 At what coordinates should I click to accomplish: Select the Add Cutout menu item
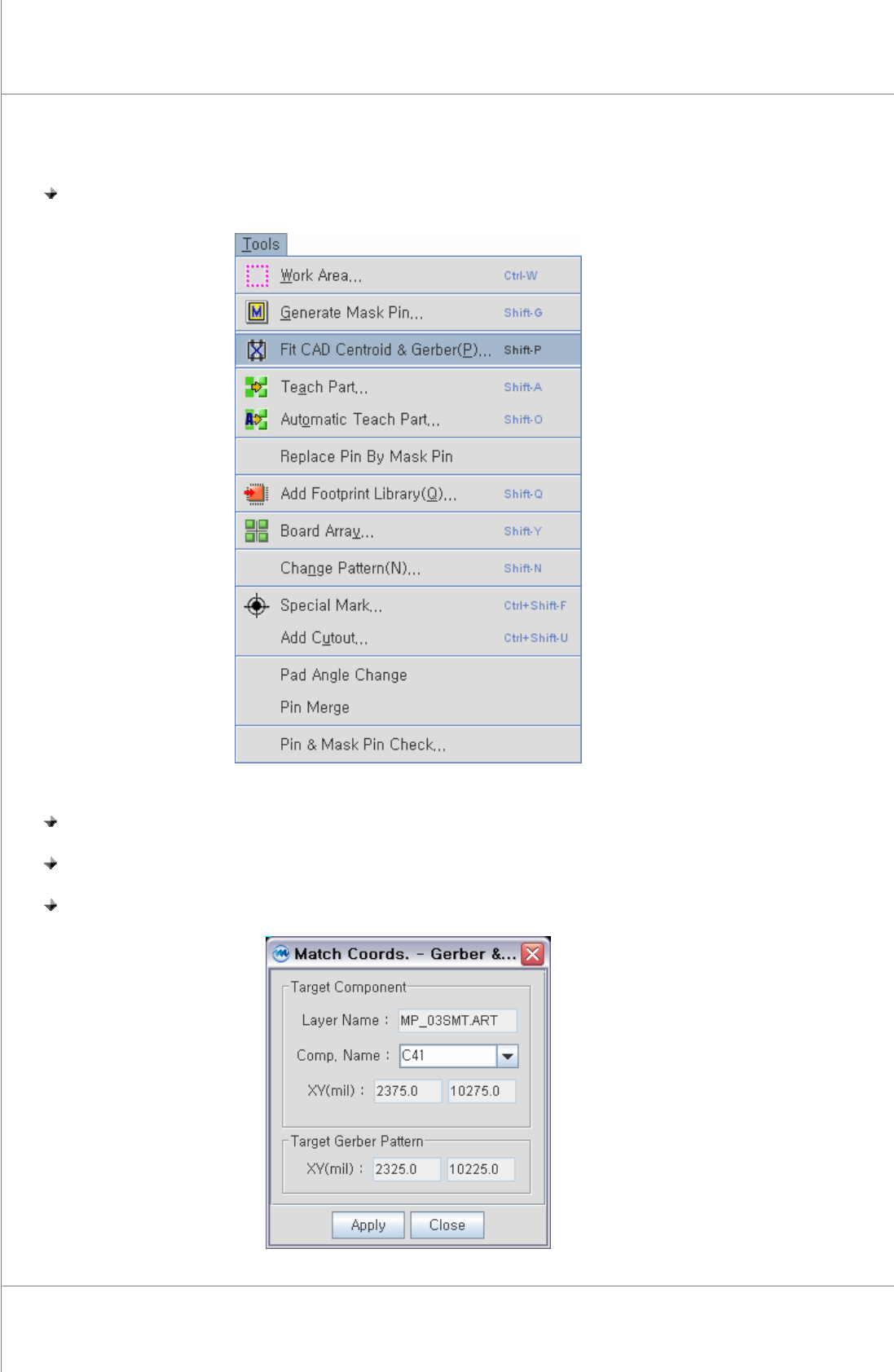pyautogui.click(x=408, y=638)
